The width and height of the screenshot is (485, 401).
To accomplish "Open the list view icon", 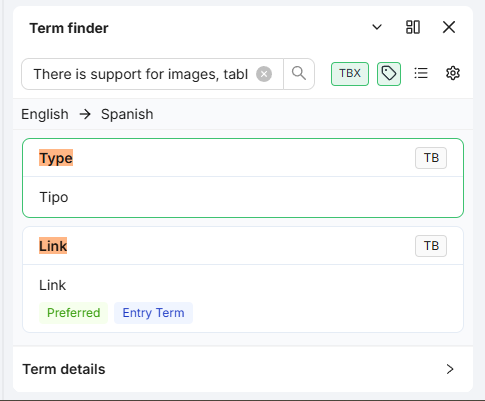I will click(421, 73).
